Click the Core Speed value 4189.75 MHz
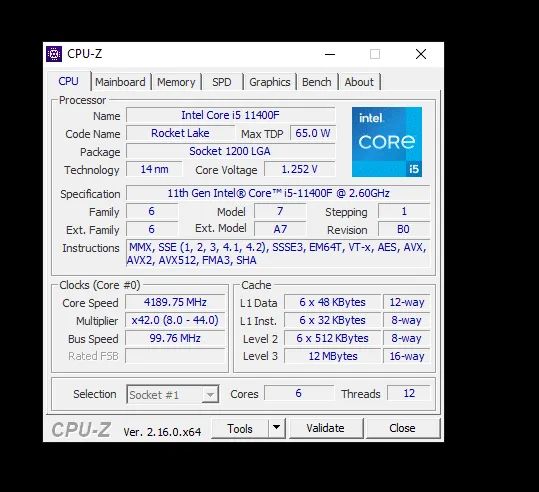The height and width of the screenshot is (492, 539). pos(175,302)
